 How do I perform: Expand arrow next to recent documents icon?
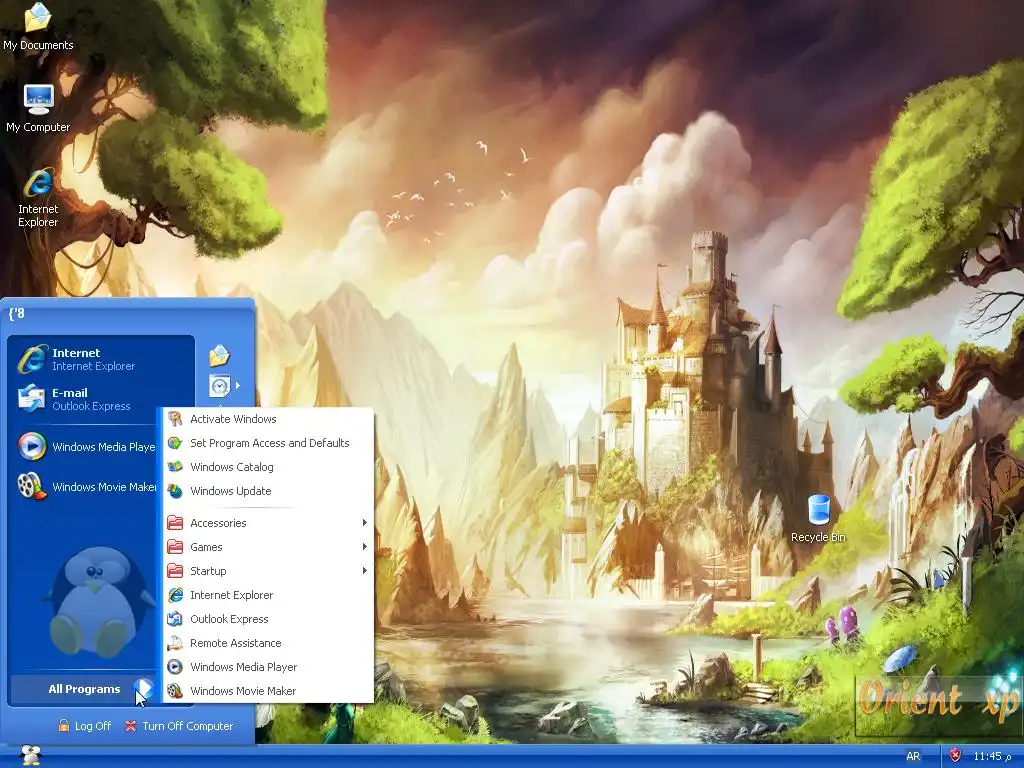(x=238, y=386)
